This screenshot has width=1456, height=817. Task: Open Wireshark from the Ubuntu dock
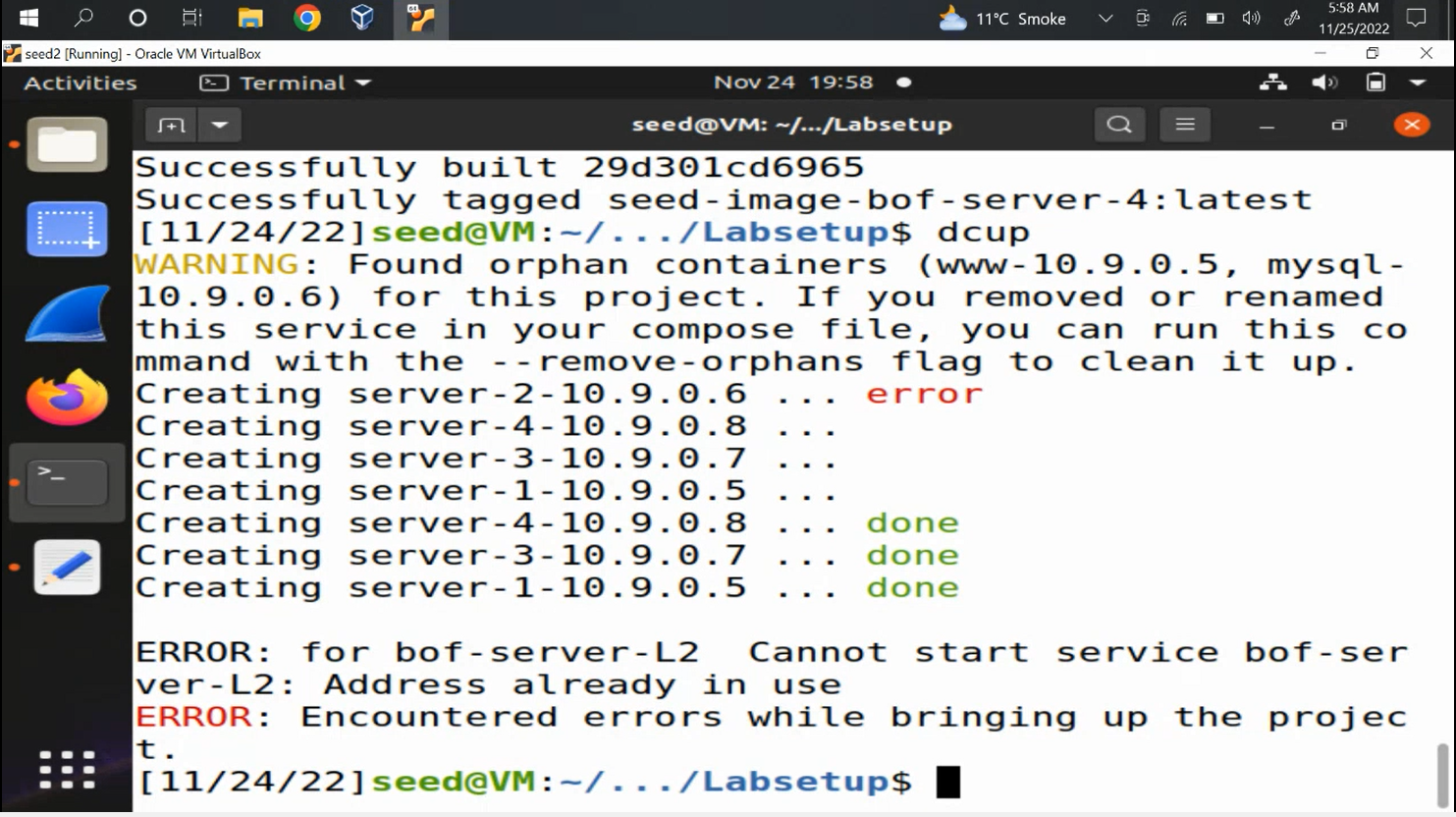click(66, 313)
